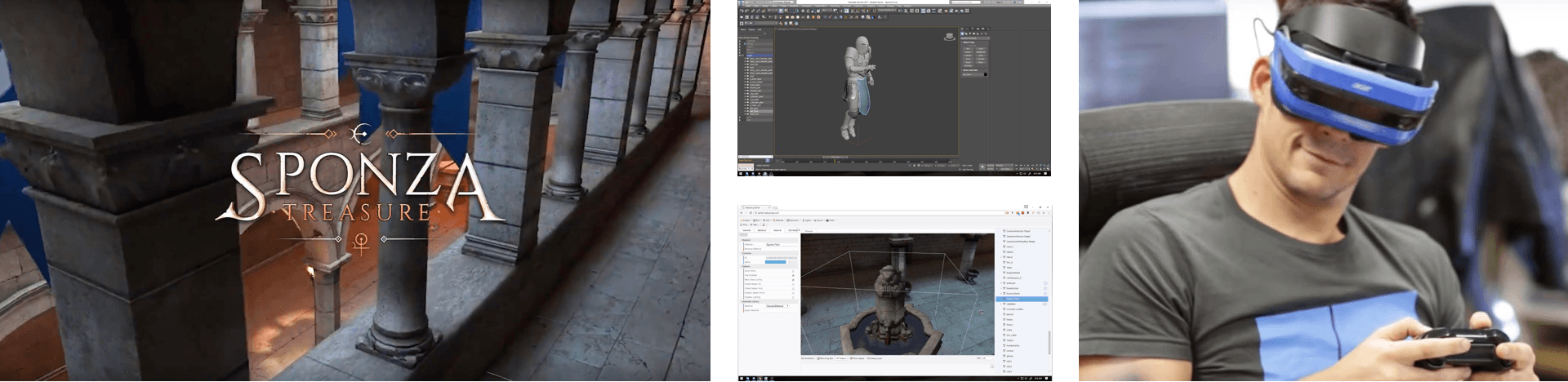Create a Teapot primitive in 3ds Max
The image size is (1568, 382).
point(968,63)
